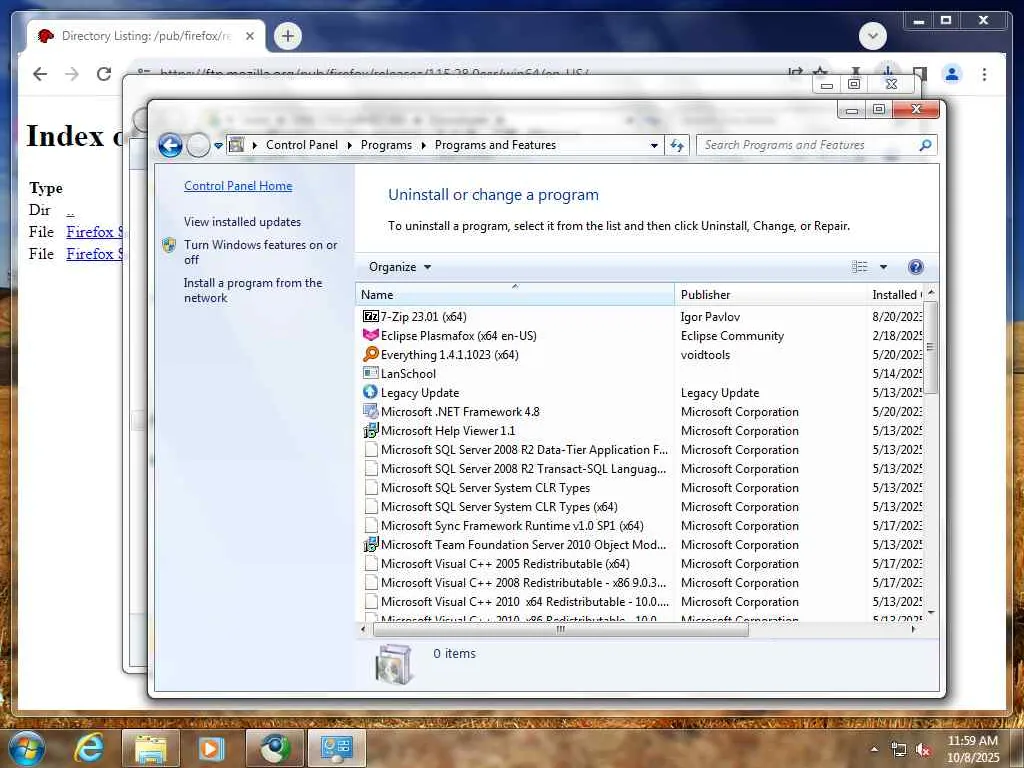Click the Eclipse Community publisher cell

tap(732, 335)
